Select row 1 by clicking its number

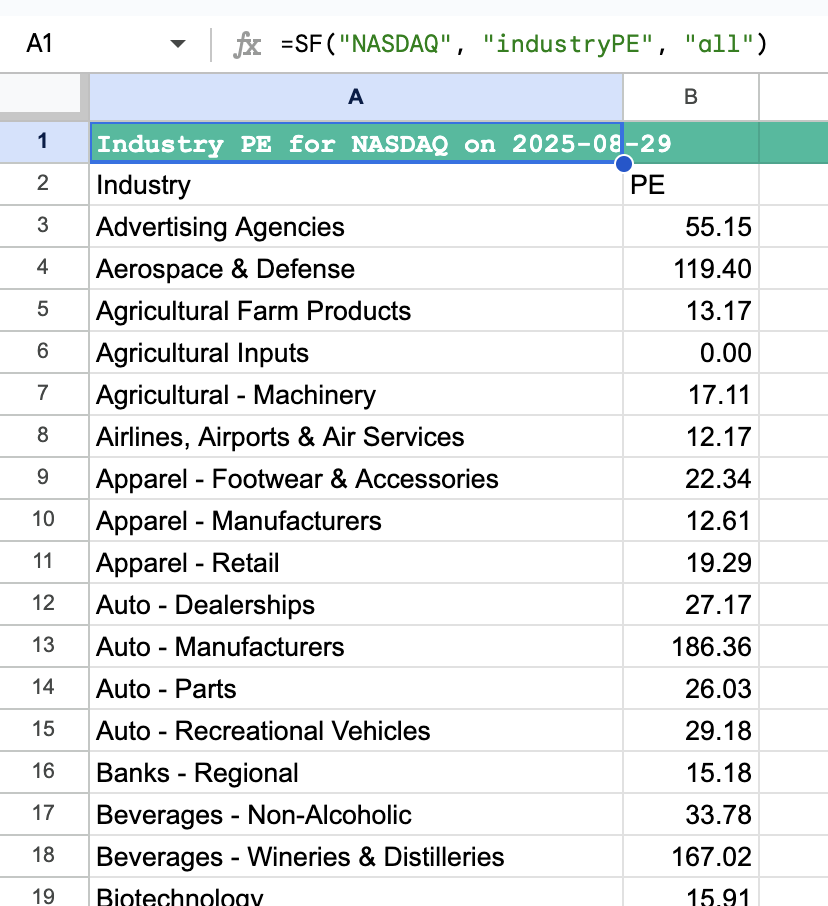[x=43, y=142]
